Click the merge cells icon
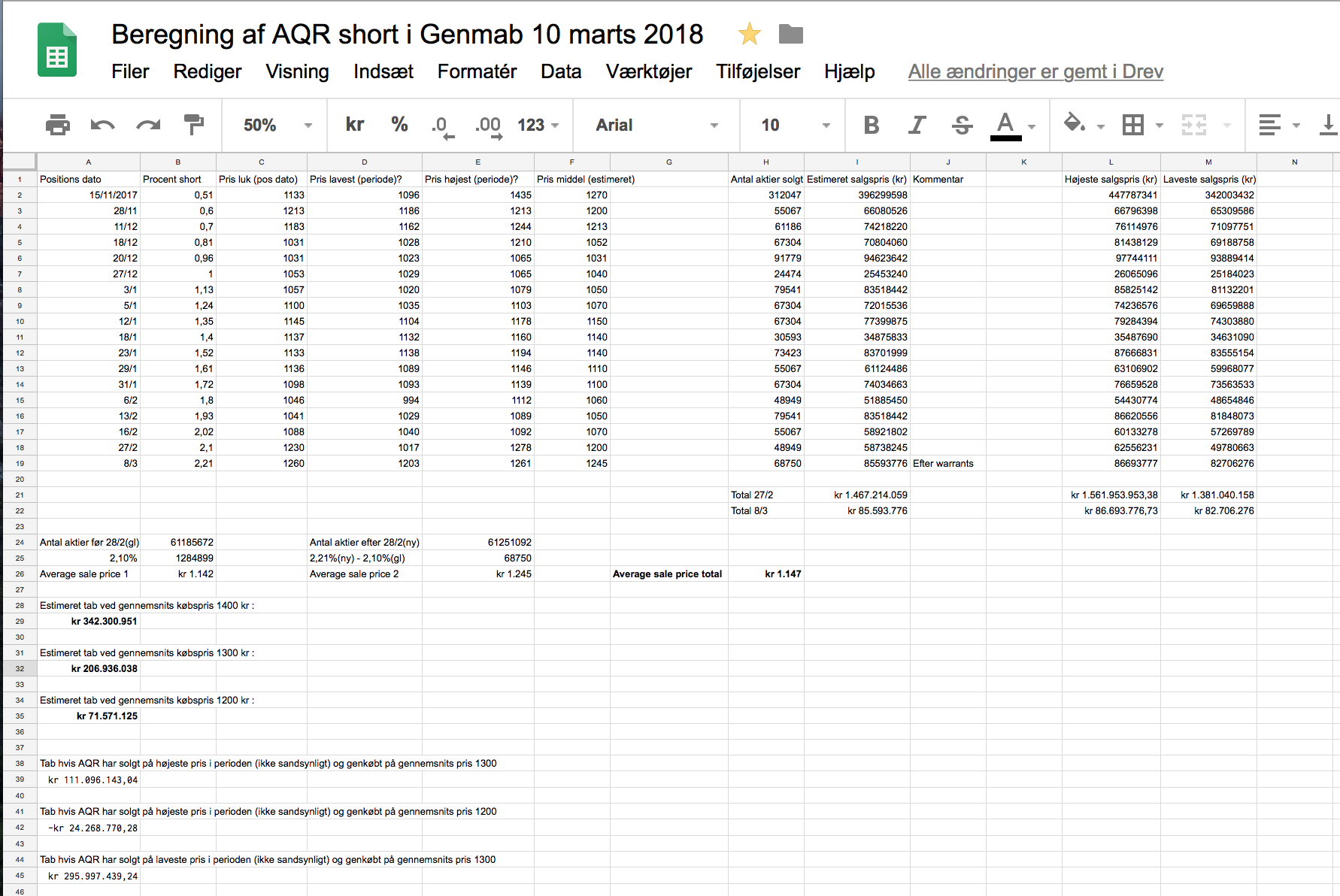The height and width of the screenshot is (896, 1340). 1194,125
